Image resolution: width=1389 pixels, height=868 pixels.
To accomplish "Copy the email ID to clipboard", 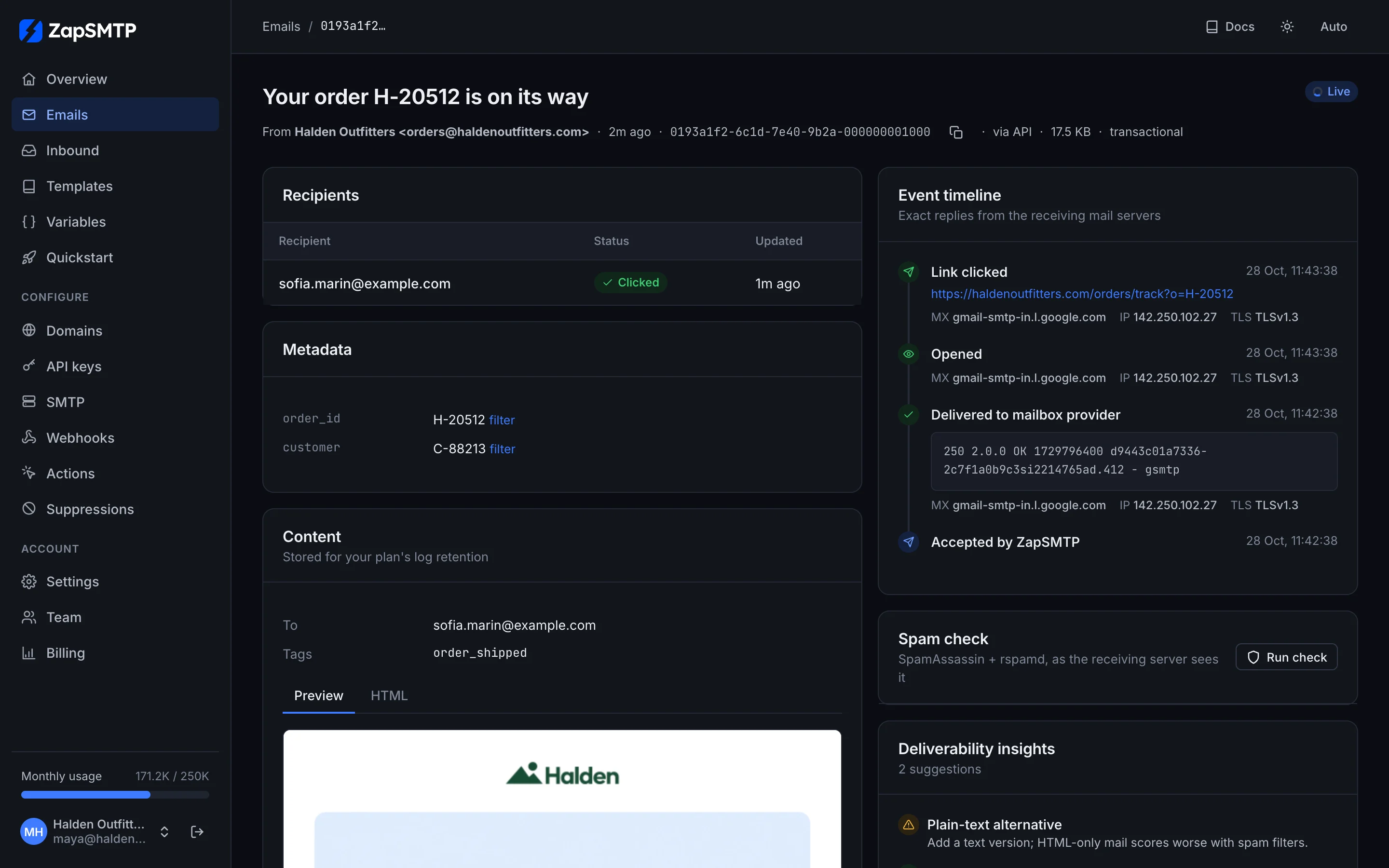I will coord(955,132).
